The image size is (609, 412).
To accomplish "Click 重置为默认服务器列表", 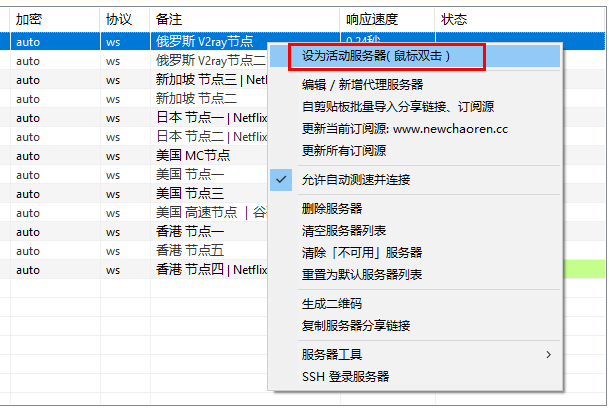I will tap(361, 275).
